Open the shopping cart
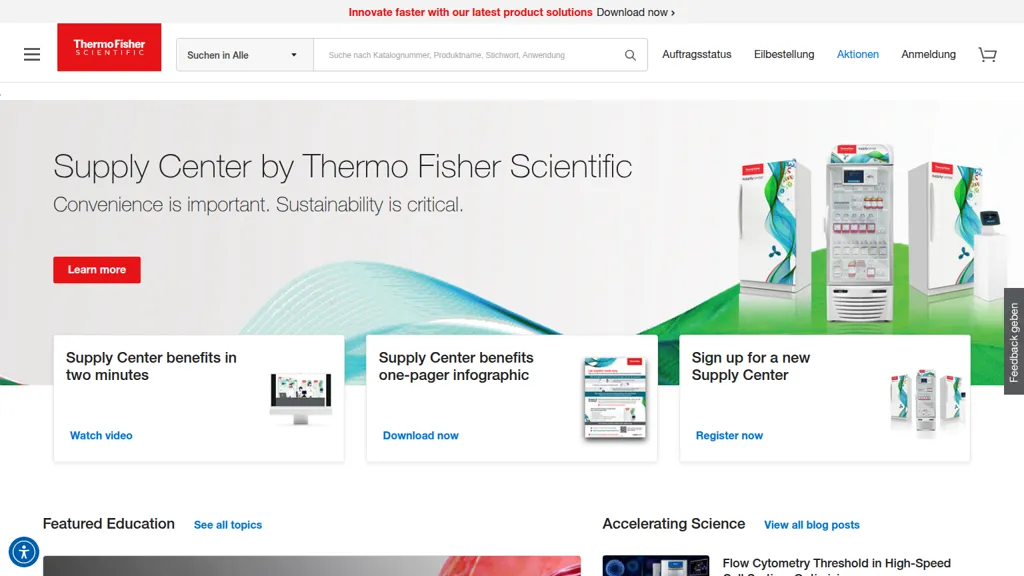Screen dimensions: 1024x576 [987, 55]
